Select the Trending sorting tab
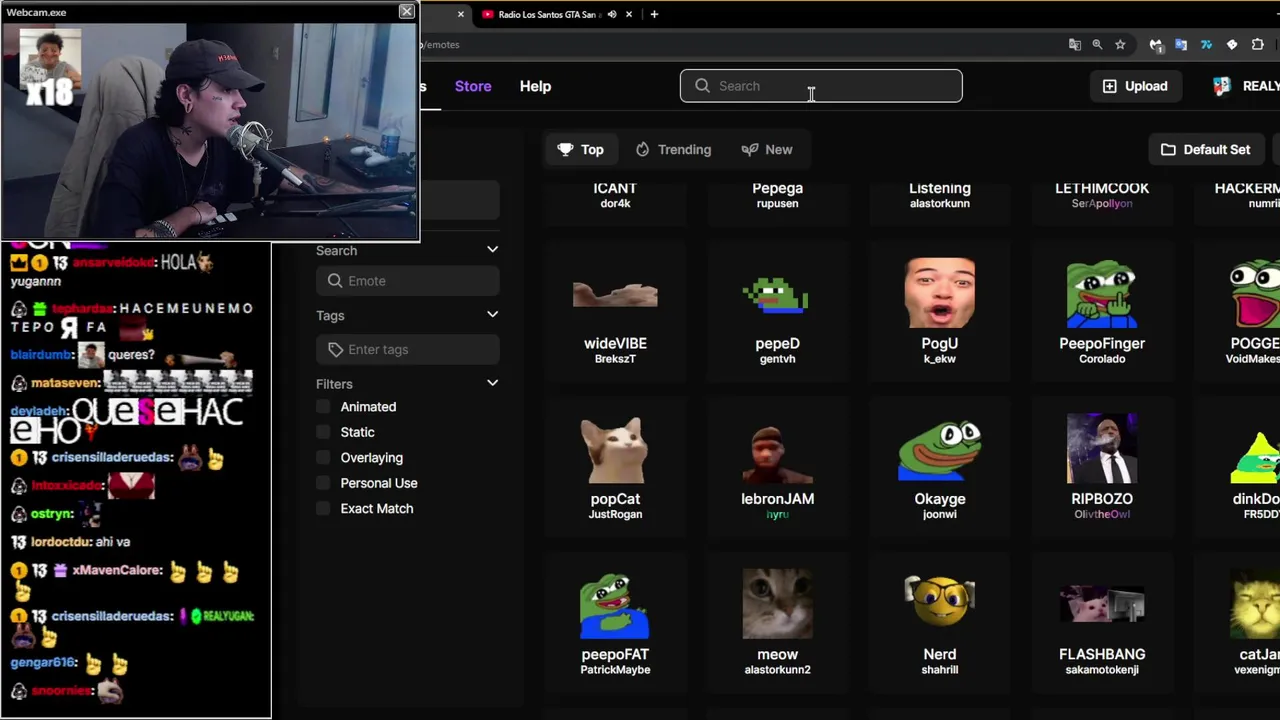Viewport: 1280px width, 720px height. click(x=673, y=149)
